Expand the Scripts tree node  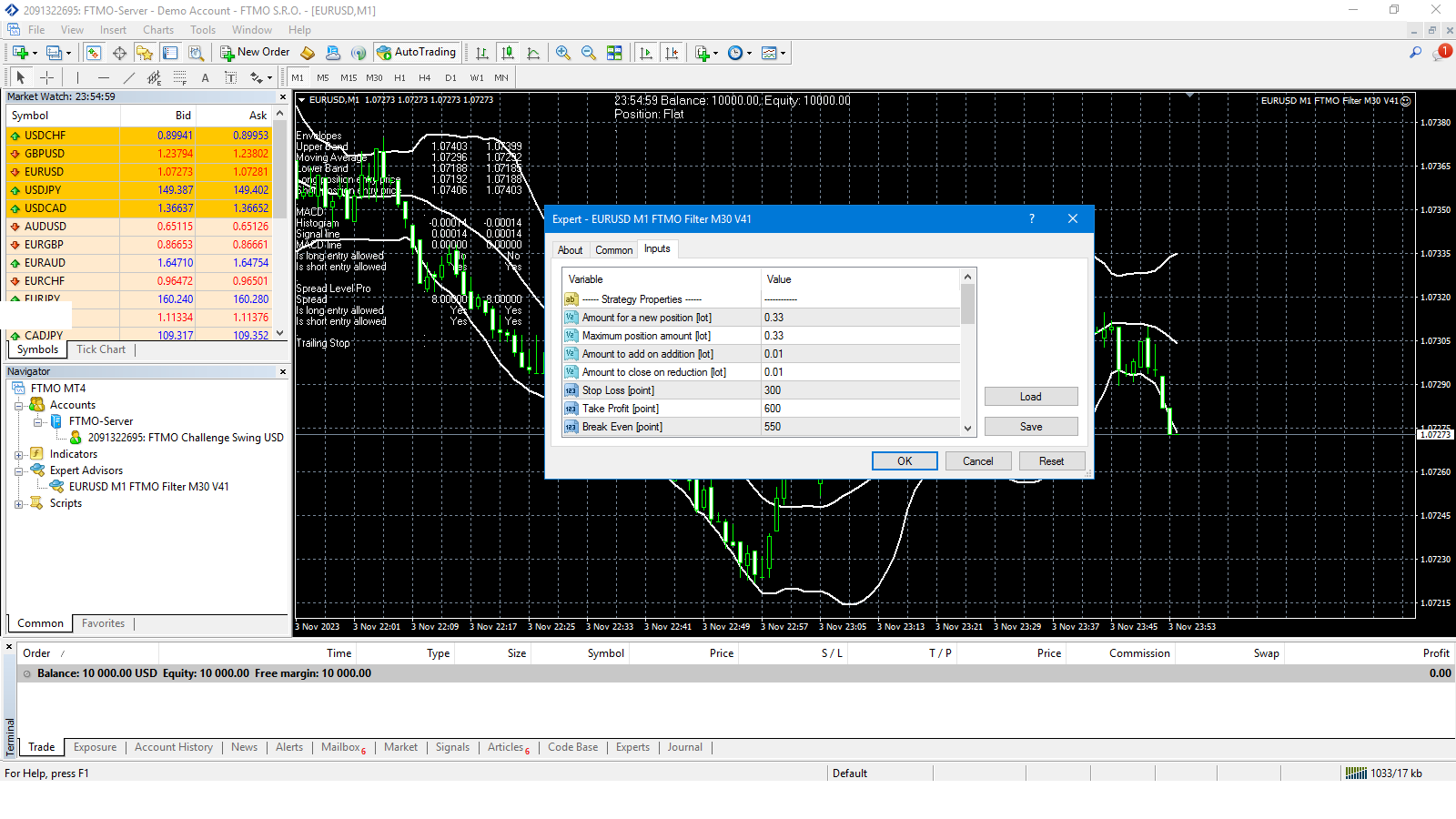(19, 503)
